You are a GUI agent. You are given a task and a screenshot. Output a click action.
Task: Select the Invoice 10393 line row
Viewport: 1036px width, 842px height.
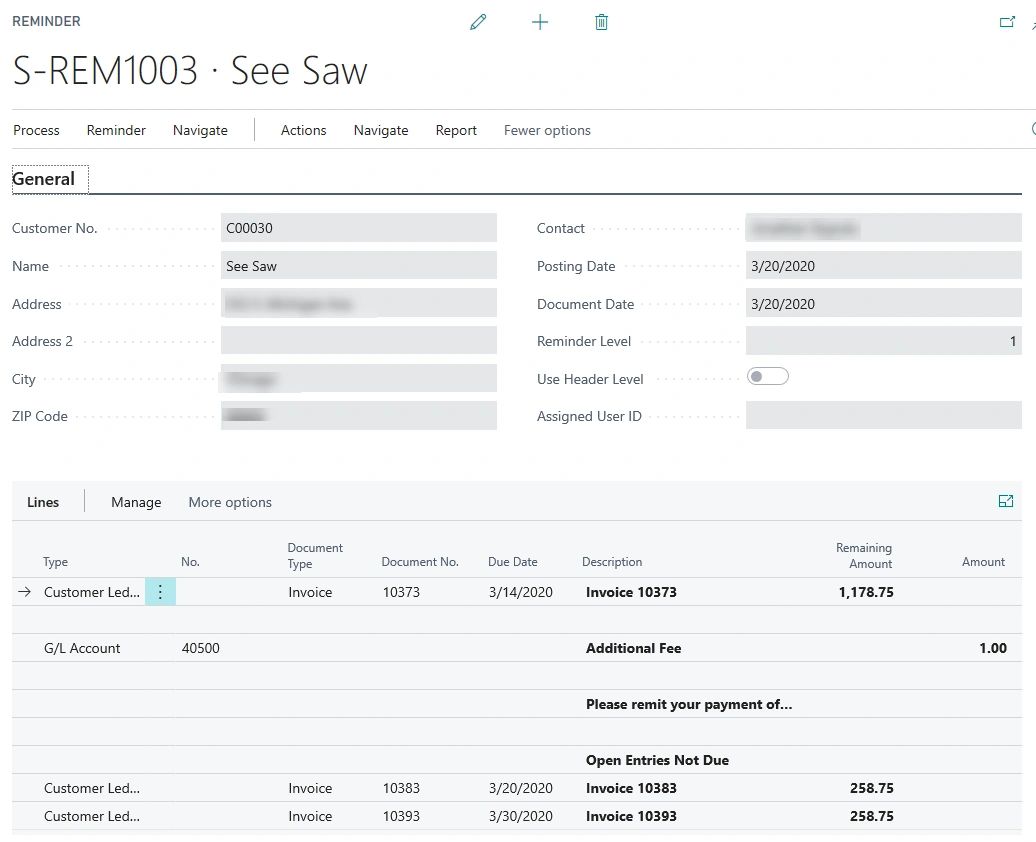pyautogui.click(x=631, y=816)
